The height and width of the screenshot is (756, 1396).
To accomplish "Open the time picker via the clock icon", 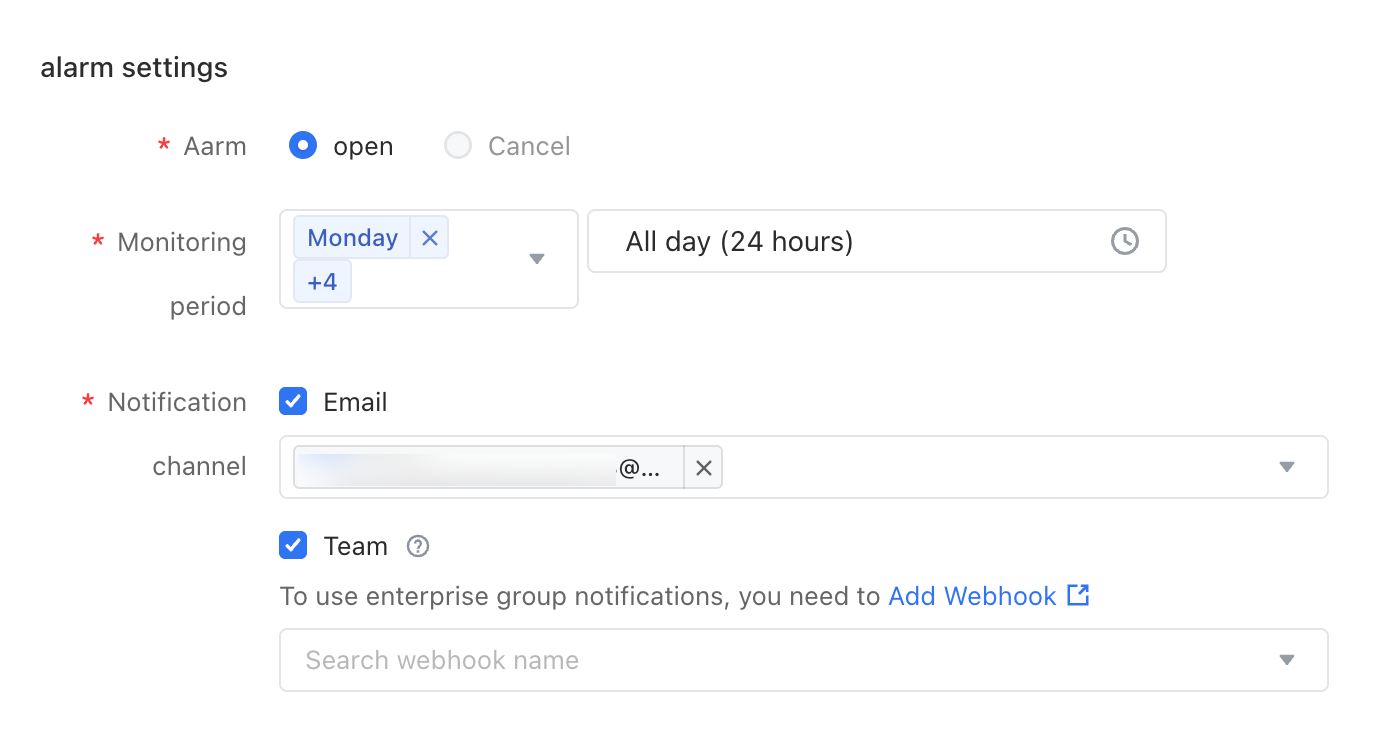I will pyautogui.click(x=1125, y=241).
